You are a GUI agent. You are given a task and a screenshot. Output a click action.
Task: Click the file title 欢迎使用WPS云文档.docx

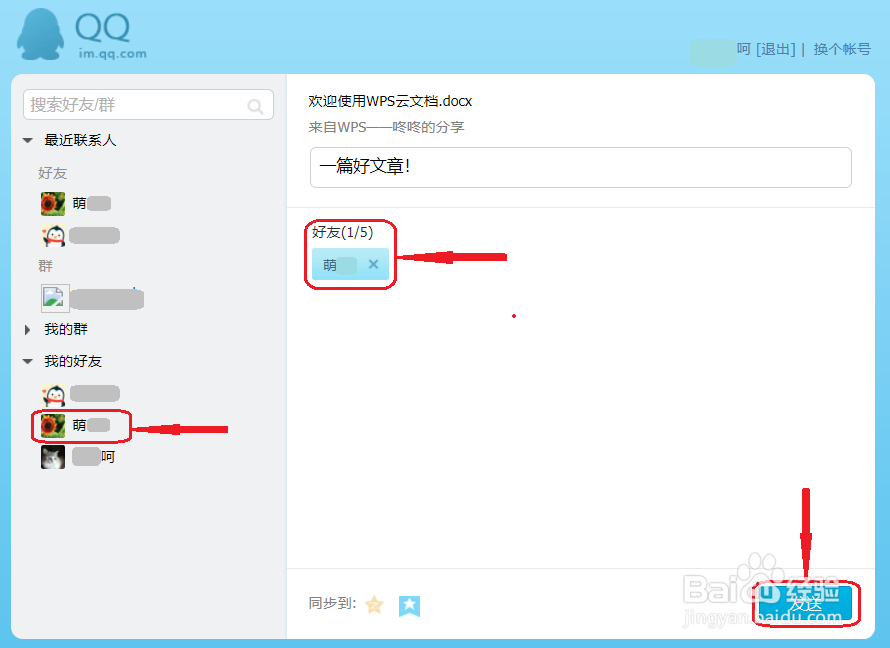pos(390,102)
